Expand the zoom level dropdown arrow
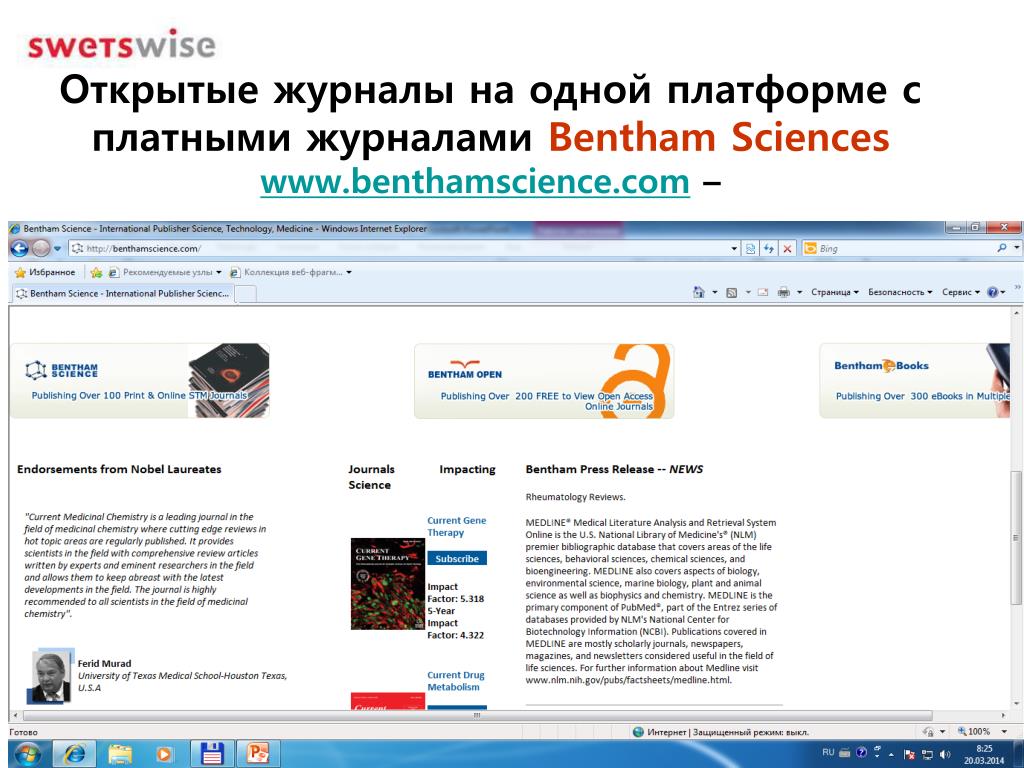This screenshot has width=1024, height=768. pyautogui.click(x=1005, y=732)
